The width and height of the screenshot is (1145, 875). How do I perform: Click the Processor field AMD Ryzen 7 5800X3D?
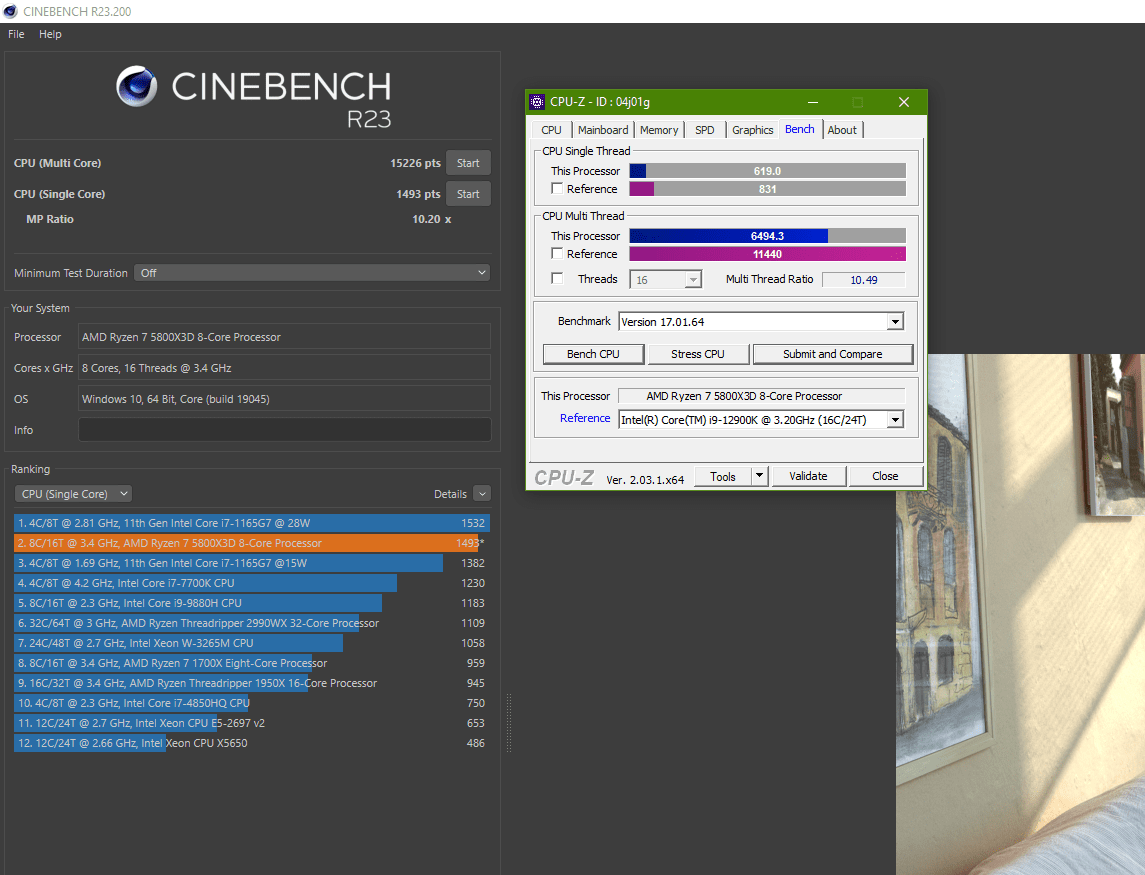285,337
